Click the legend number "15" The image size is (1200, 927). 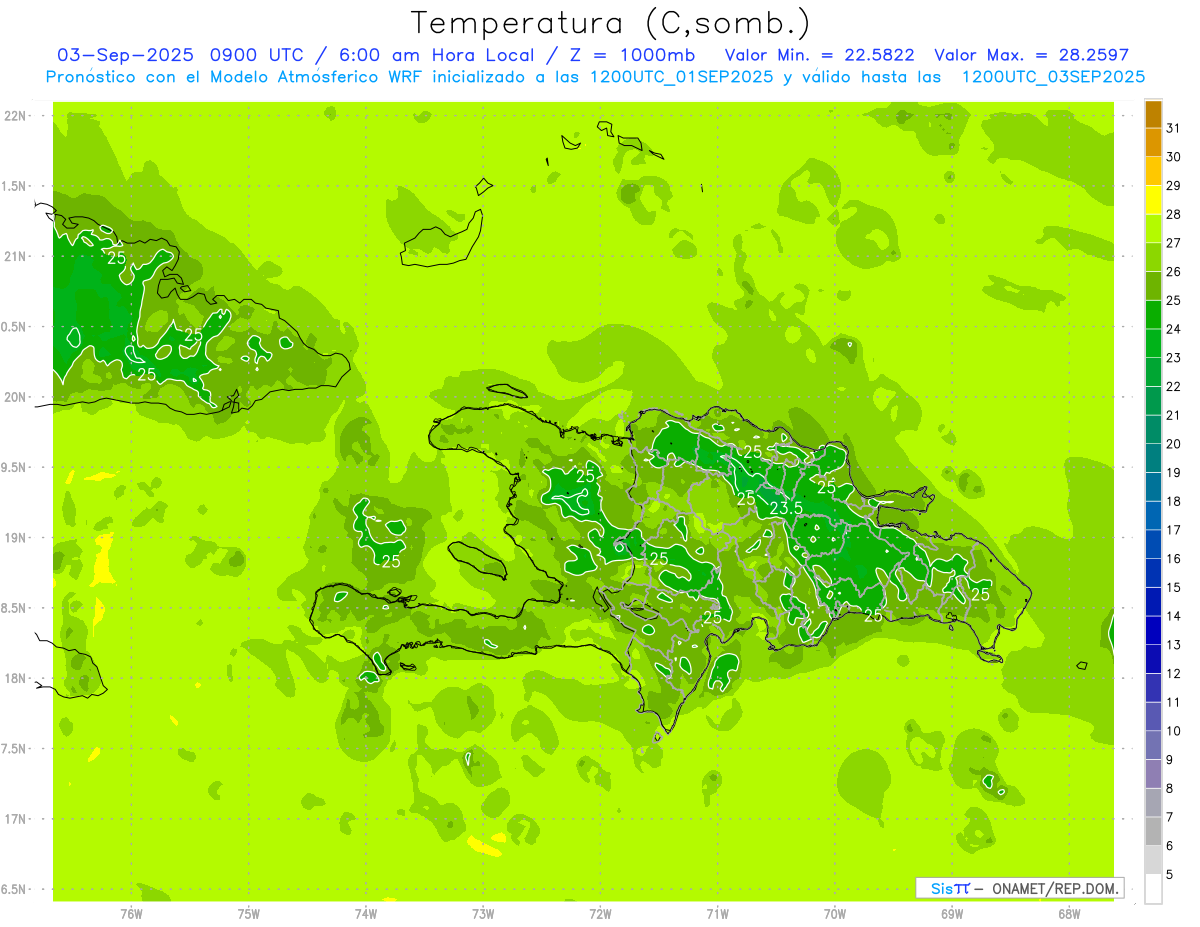click(1173, 588)
